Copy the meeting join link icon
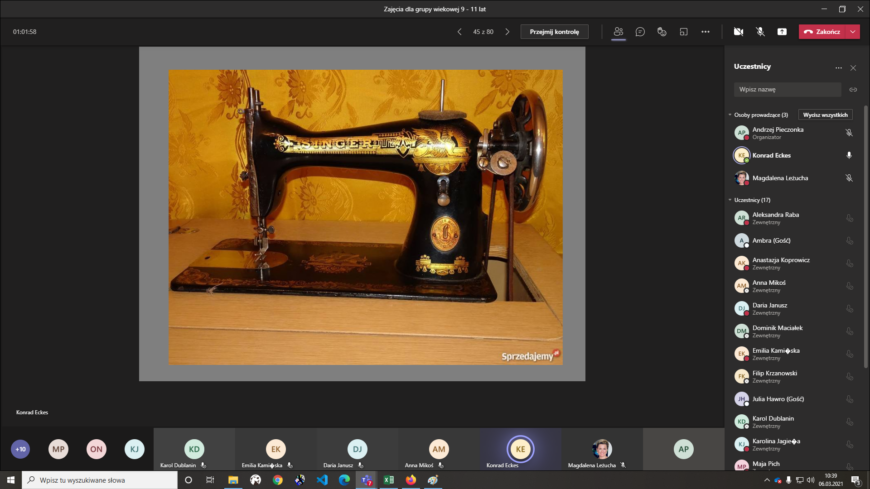Image resolution: width=870 pixels, height=489 pixels. [853, 89]
